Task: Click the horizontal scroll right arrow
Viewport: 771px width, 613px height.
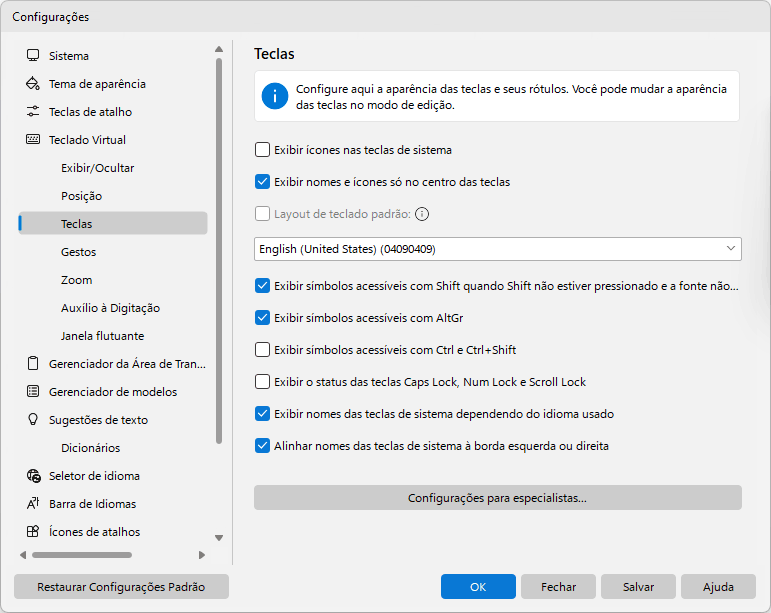Action: point(202,555)
